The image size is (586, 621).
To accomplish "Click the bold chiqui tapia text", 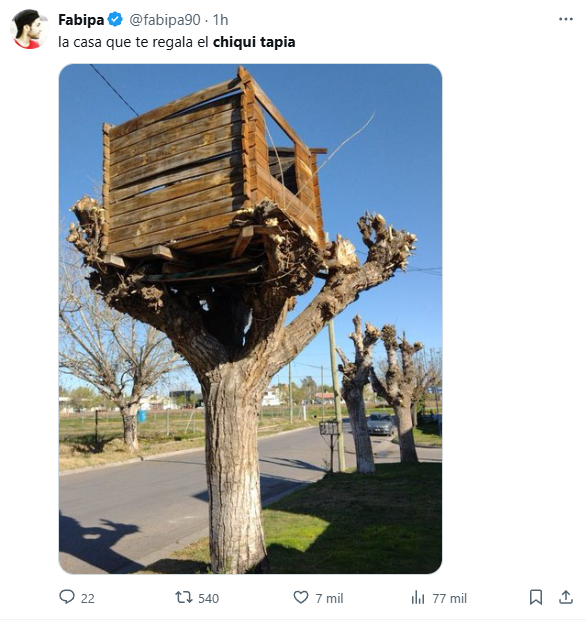I will coord(254,42).
